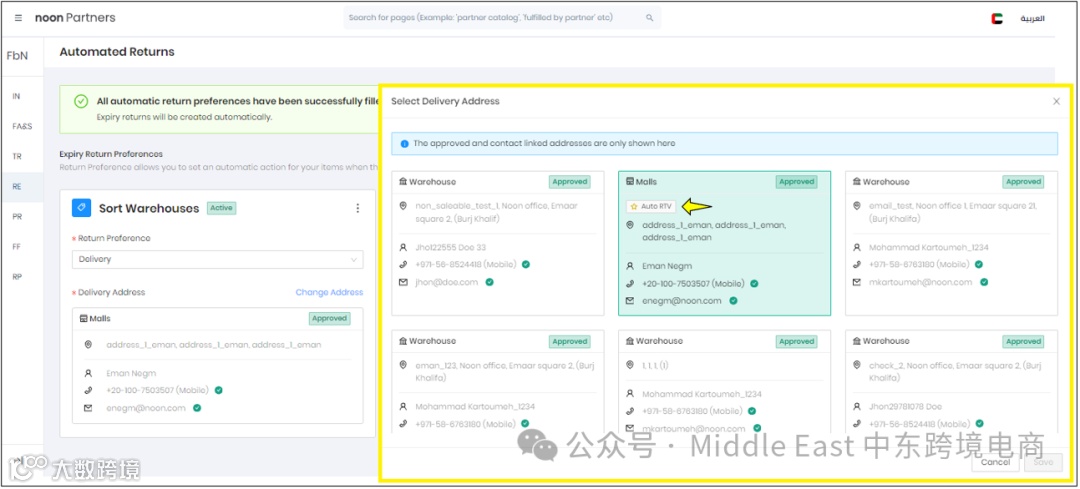1080x489 pixels.
Task: Click the Cancel button in the dialog
Action: [x=995, y=462]
